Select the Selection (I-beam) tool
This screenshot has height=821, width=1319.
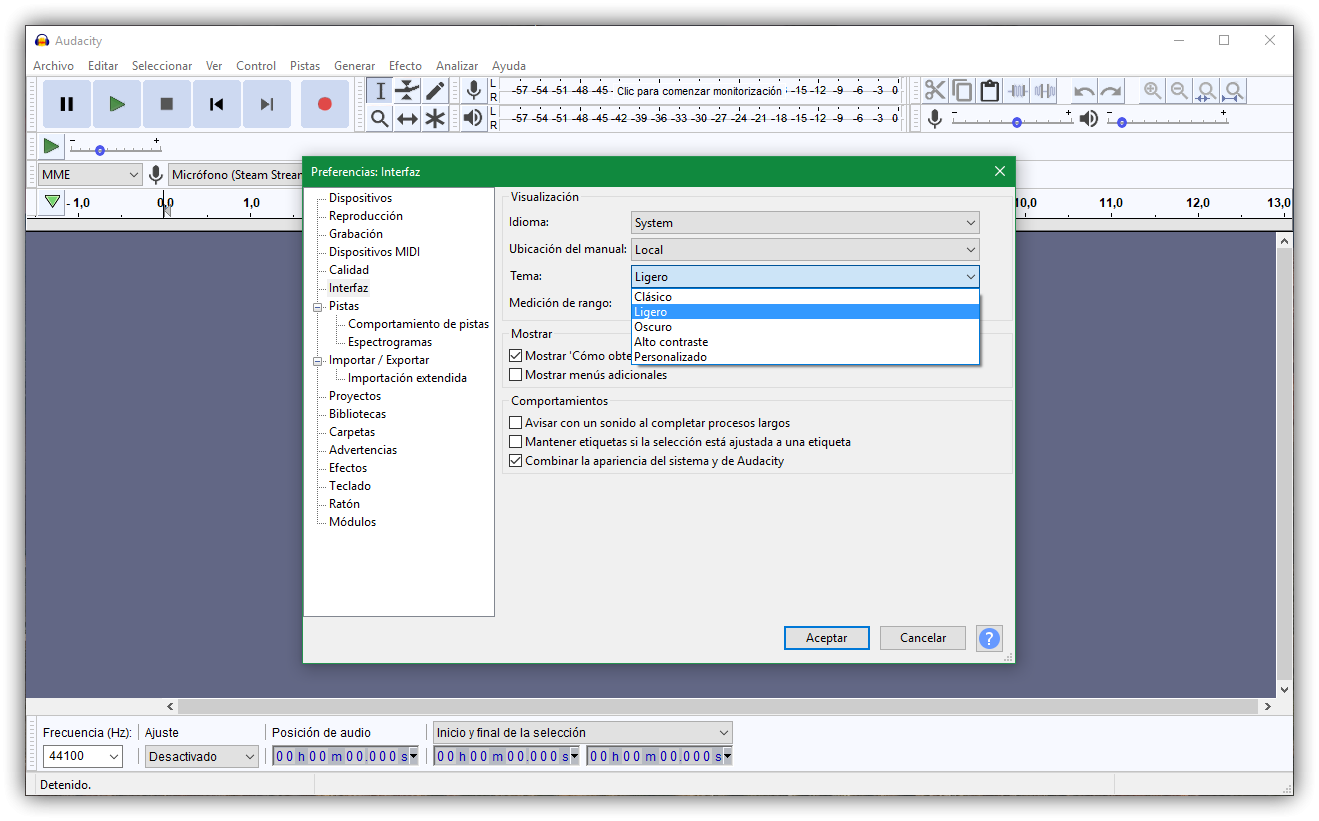click(x=380, y=91)
